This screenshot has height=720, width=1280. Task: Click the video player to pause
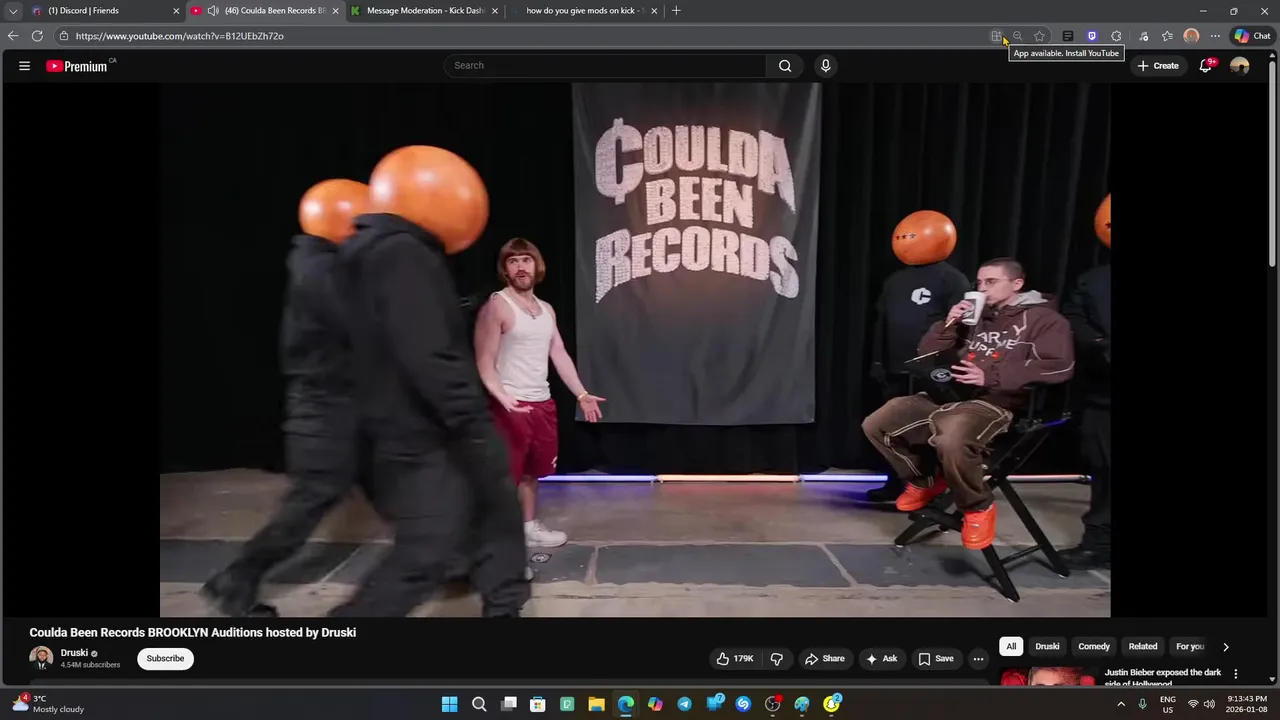[635, 350]
